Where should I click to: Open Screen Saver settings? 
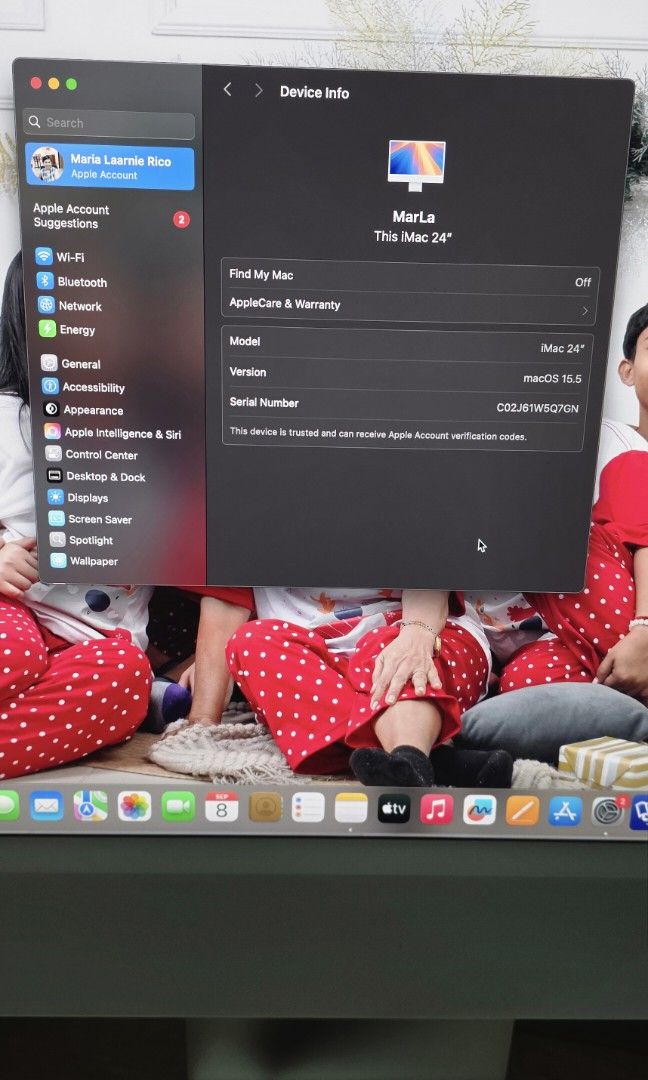pos(90,519)
